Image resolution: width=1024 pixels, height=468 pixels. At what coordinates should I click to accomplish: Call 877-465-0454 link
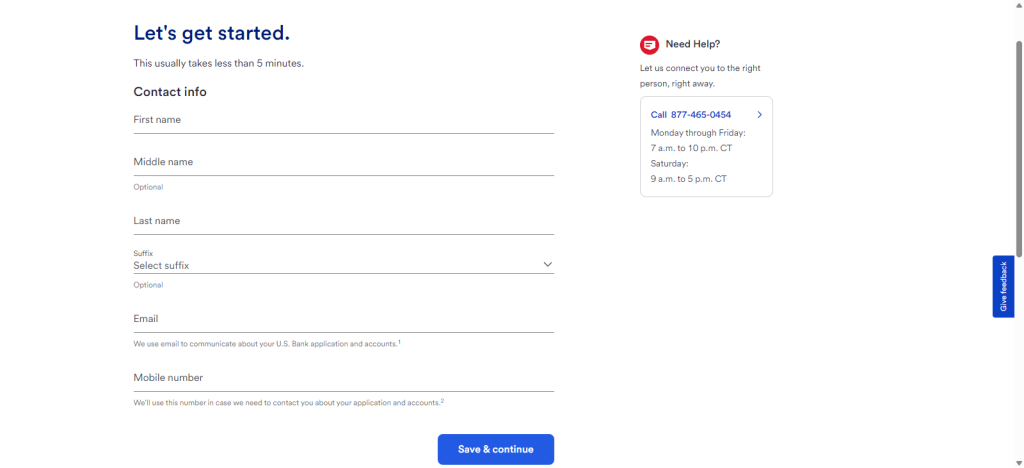point(691,115)
